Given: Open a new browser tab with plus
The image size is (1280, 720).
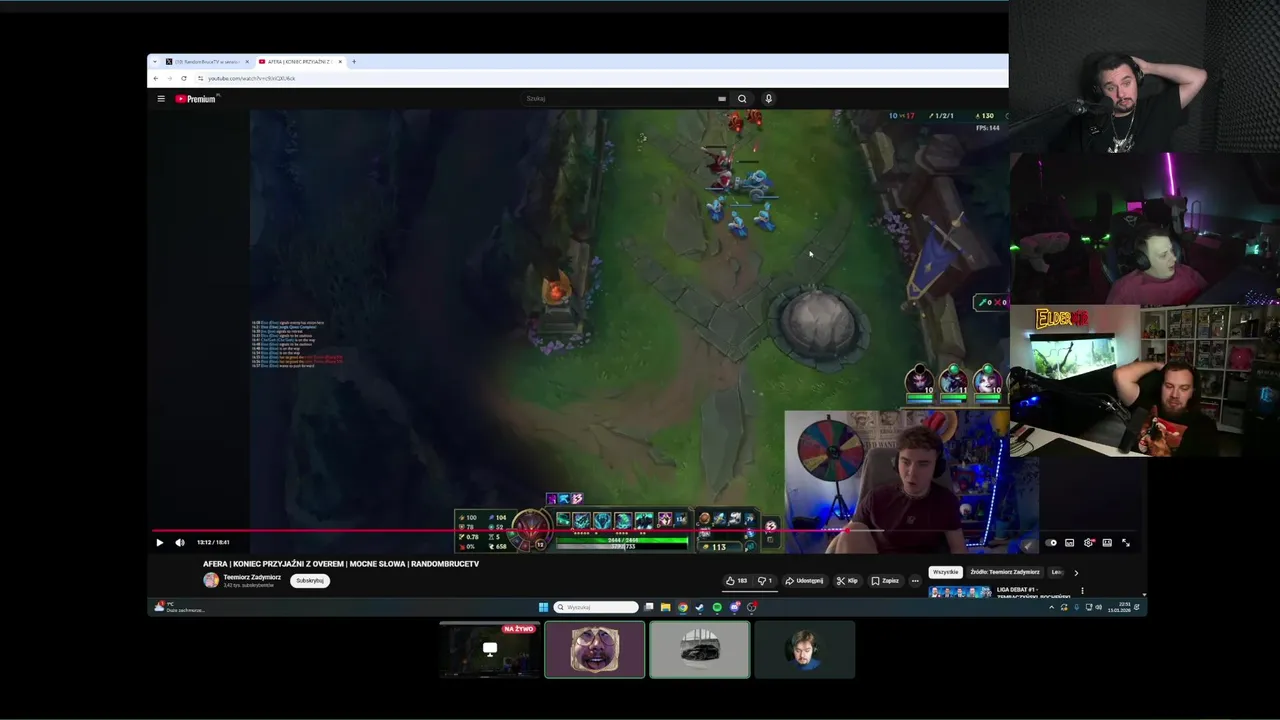Looking at the screenshot, I should pyautogui.click(x=354, y=62).
